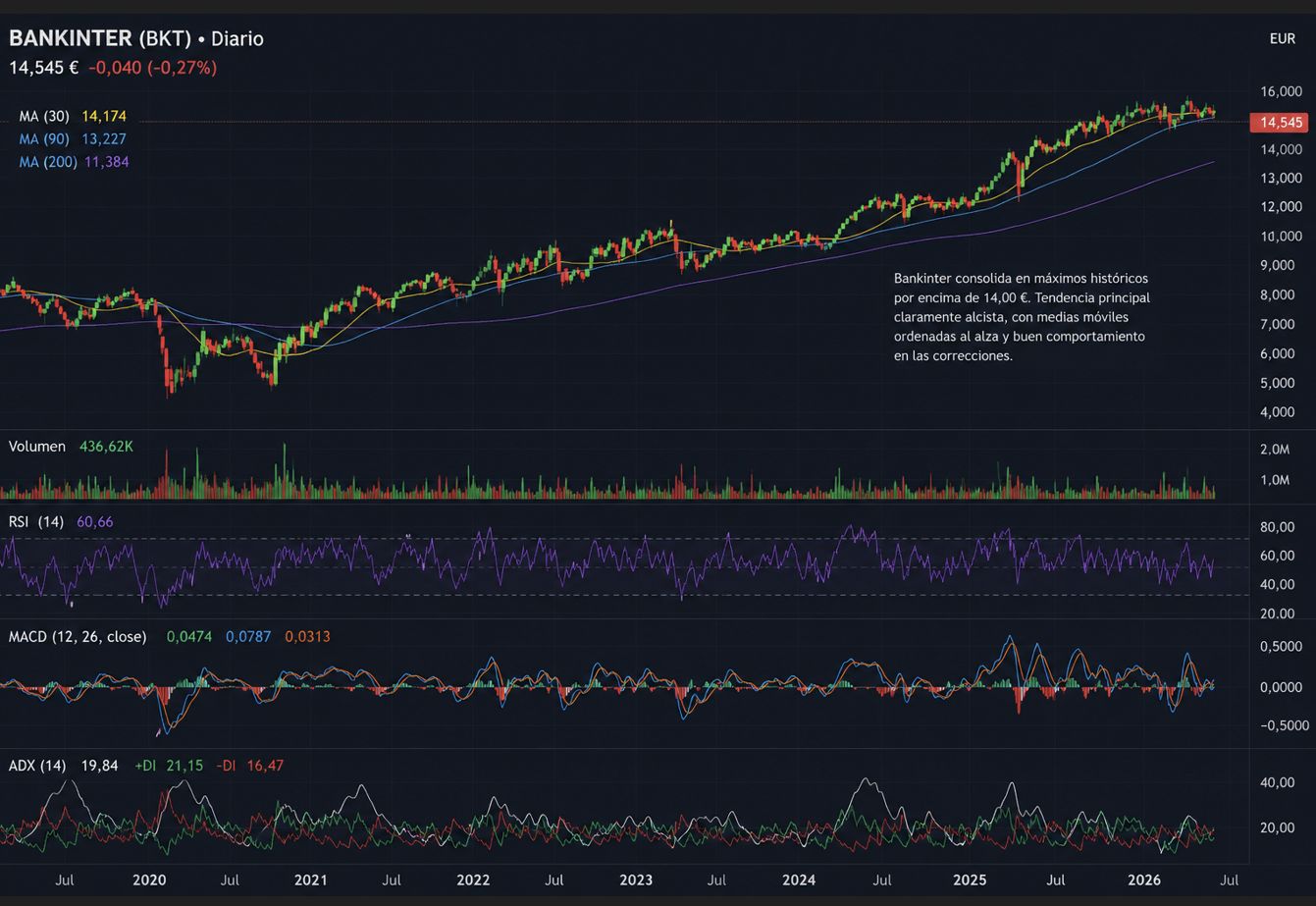Select the MA (90) indicator label

pyautogui.click(x=44, y=139)
